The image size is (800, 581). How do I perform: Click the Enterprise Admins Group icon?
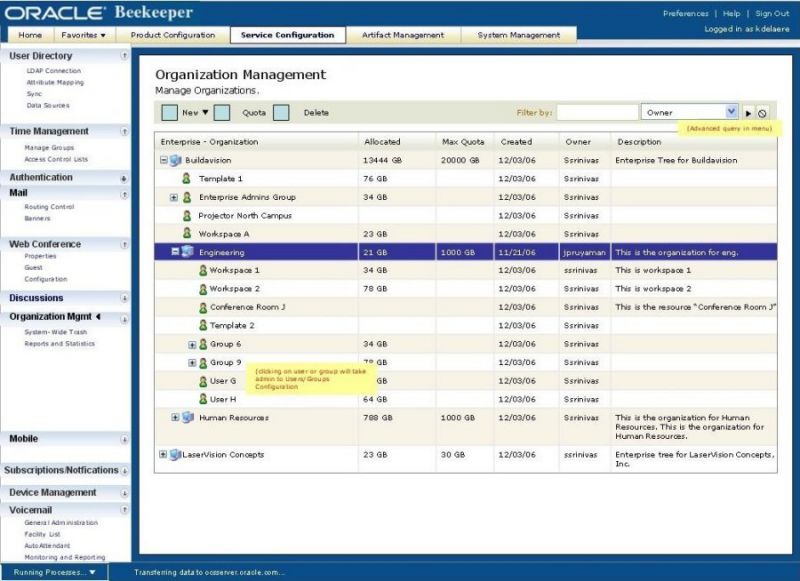click(x=187, y=197)
